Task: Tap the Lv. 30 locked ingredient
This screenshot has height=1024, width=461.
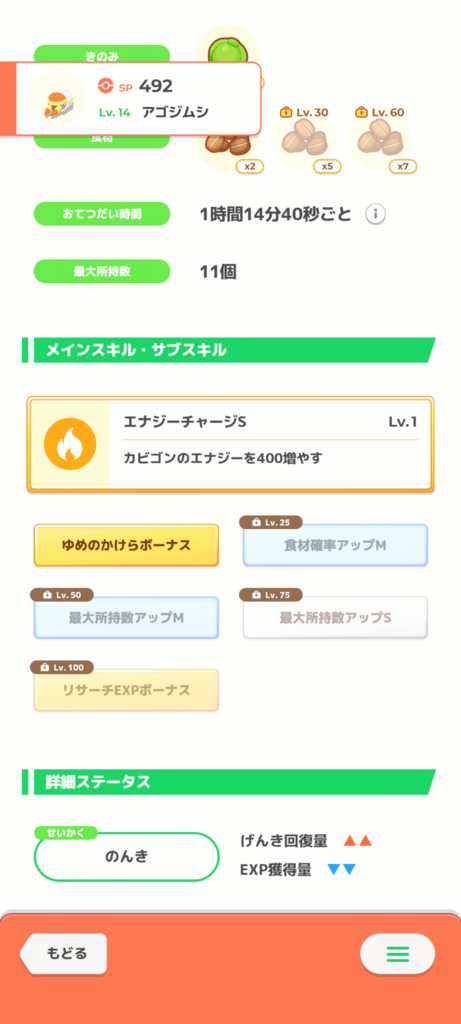Action: click(x=304, y=140)
